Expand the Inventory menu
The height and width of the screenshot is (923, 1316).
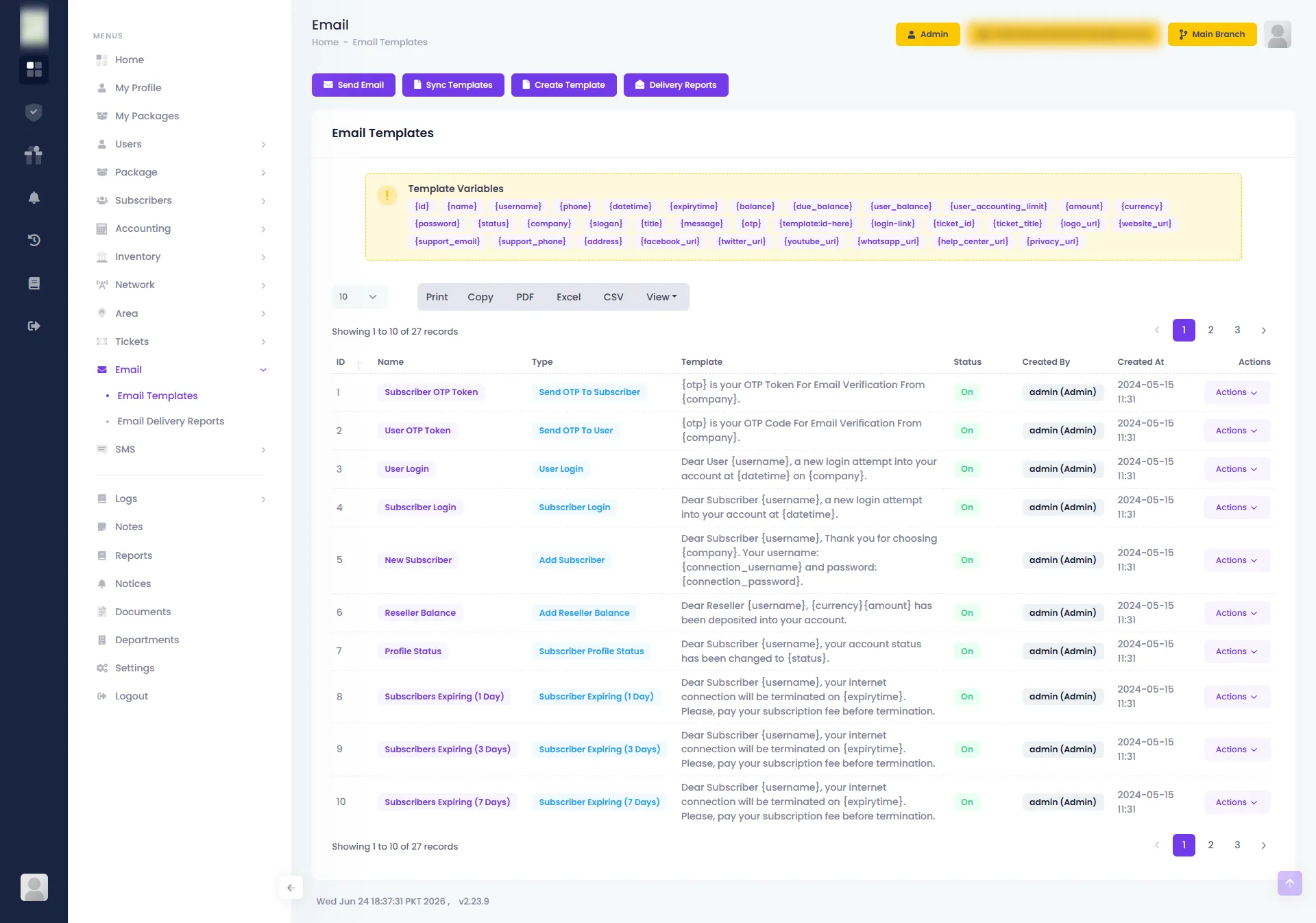[180, 256]
